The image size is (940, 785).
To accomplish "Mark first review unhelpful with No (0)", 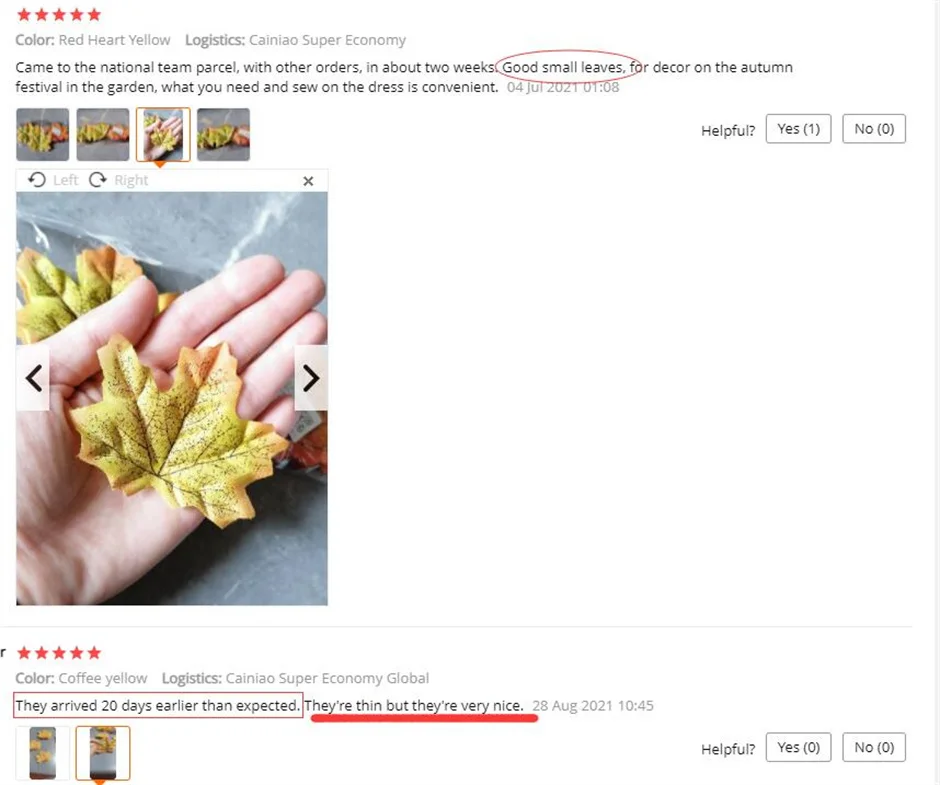I will 874,129.
